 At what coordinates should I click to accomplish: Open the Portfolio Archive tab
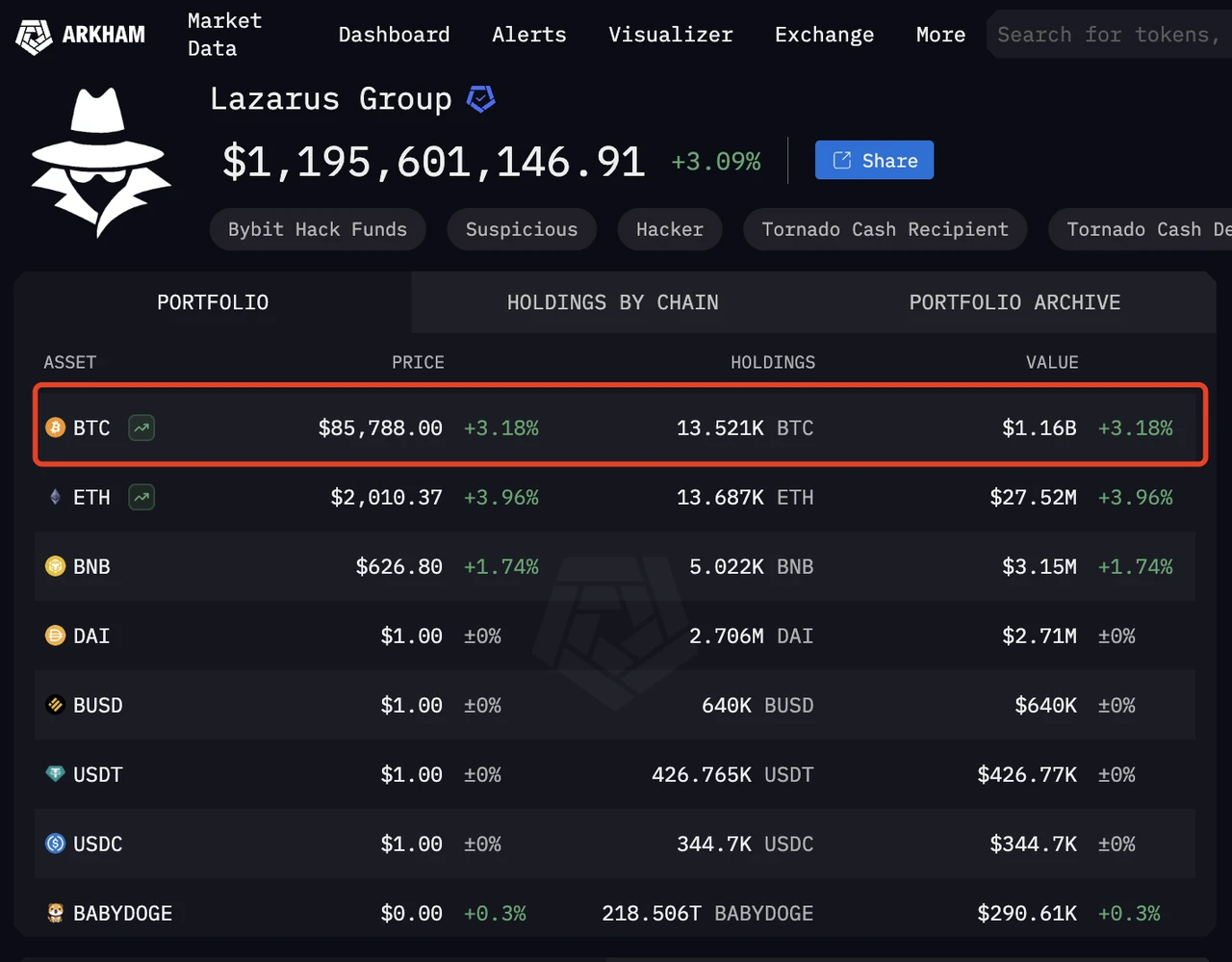tap(1014, 302)
